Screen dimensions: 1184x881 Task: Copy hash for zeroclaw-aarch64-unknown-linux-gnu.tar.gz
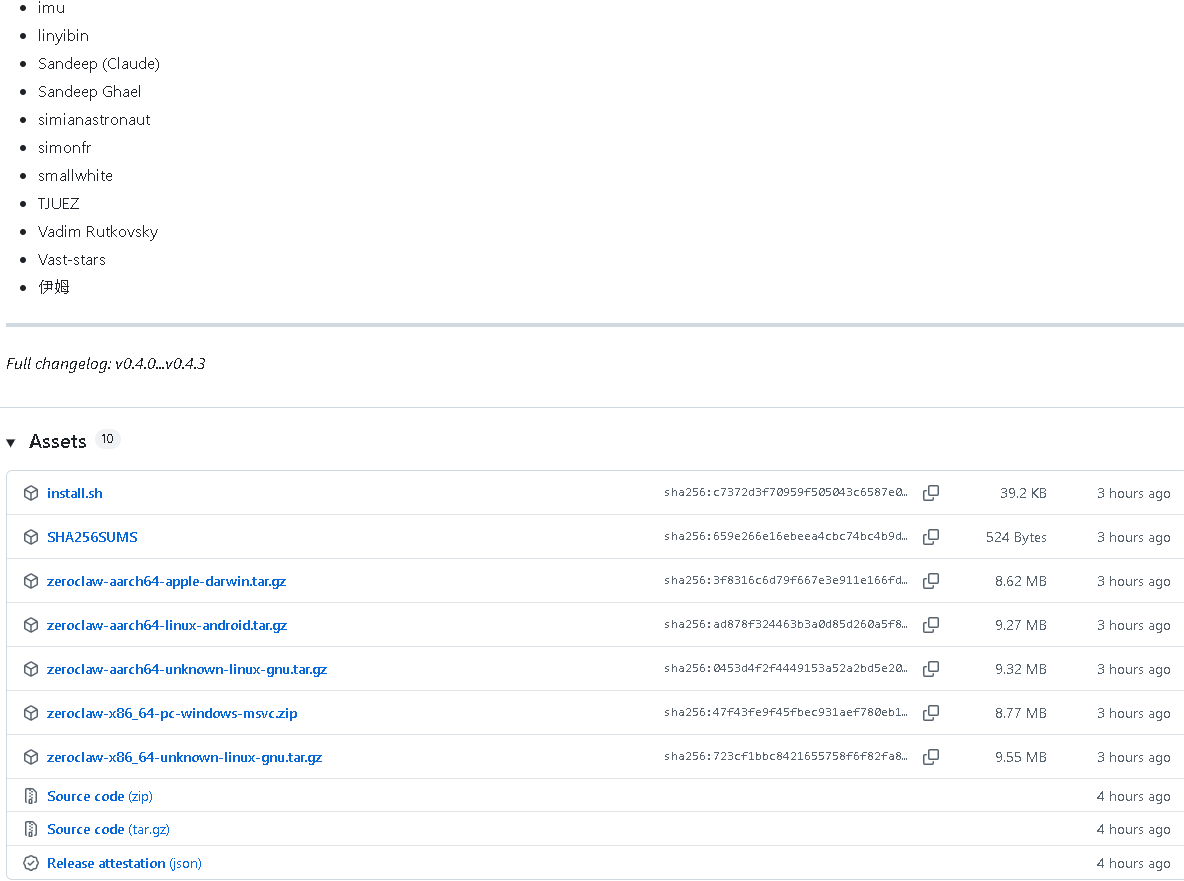[x=931, y=669]
